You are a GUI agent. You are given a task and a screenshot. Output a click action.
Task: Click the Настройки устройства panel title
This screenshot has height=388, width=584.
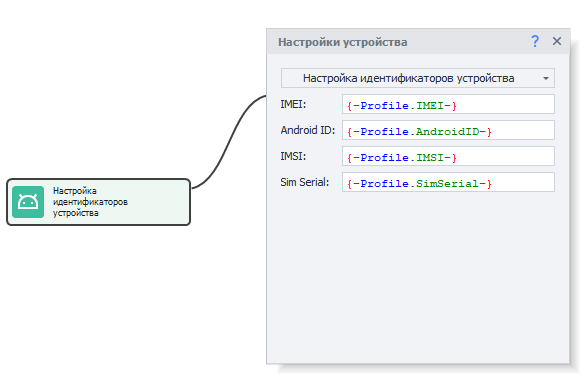(343, 42)
